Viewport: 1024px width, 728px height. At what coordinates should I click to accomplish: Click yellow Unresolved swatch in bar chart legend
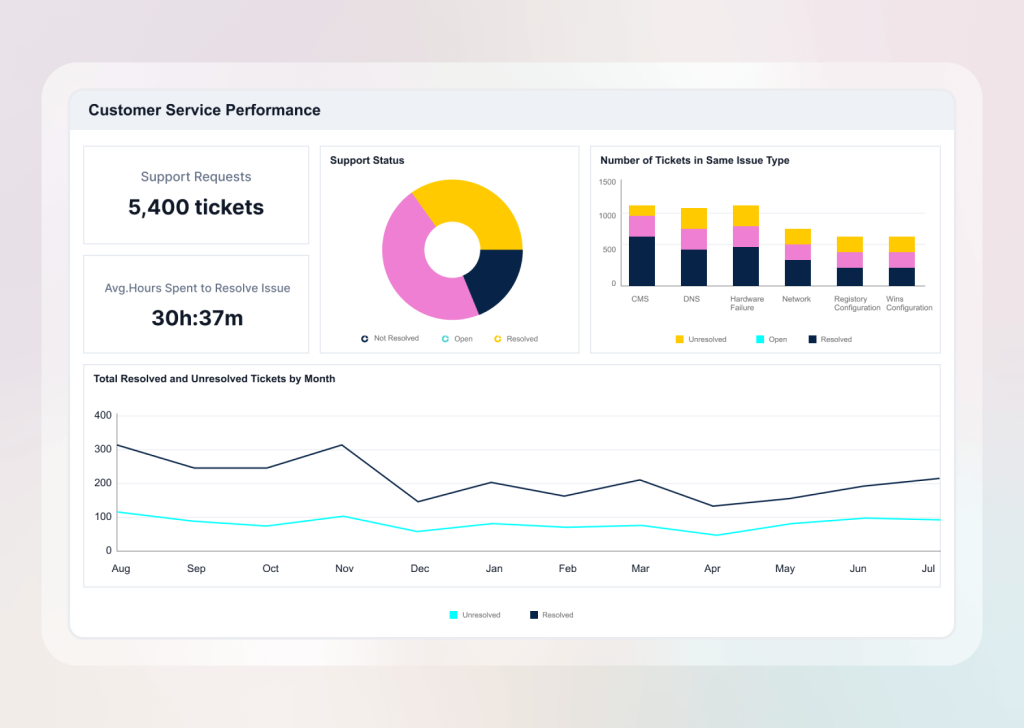pyautogui.click(x=679, y=340)
